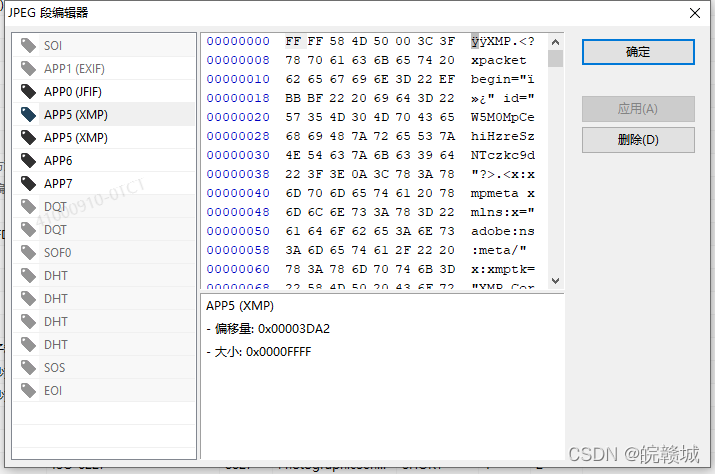
Task: Click the APP0 (JFIF) tag icon
Action: coord(28,91)
